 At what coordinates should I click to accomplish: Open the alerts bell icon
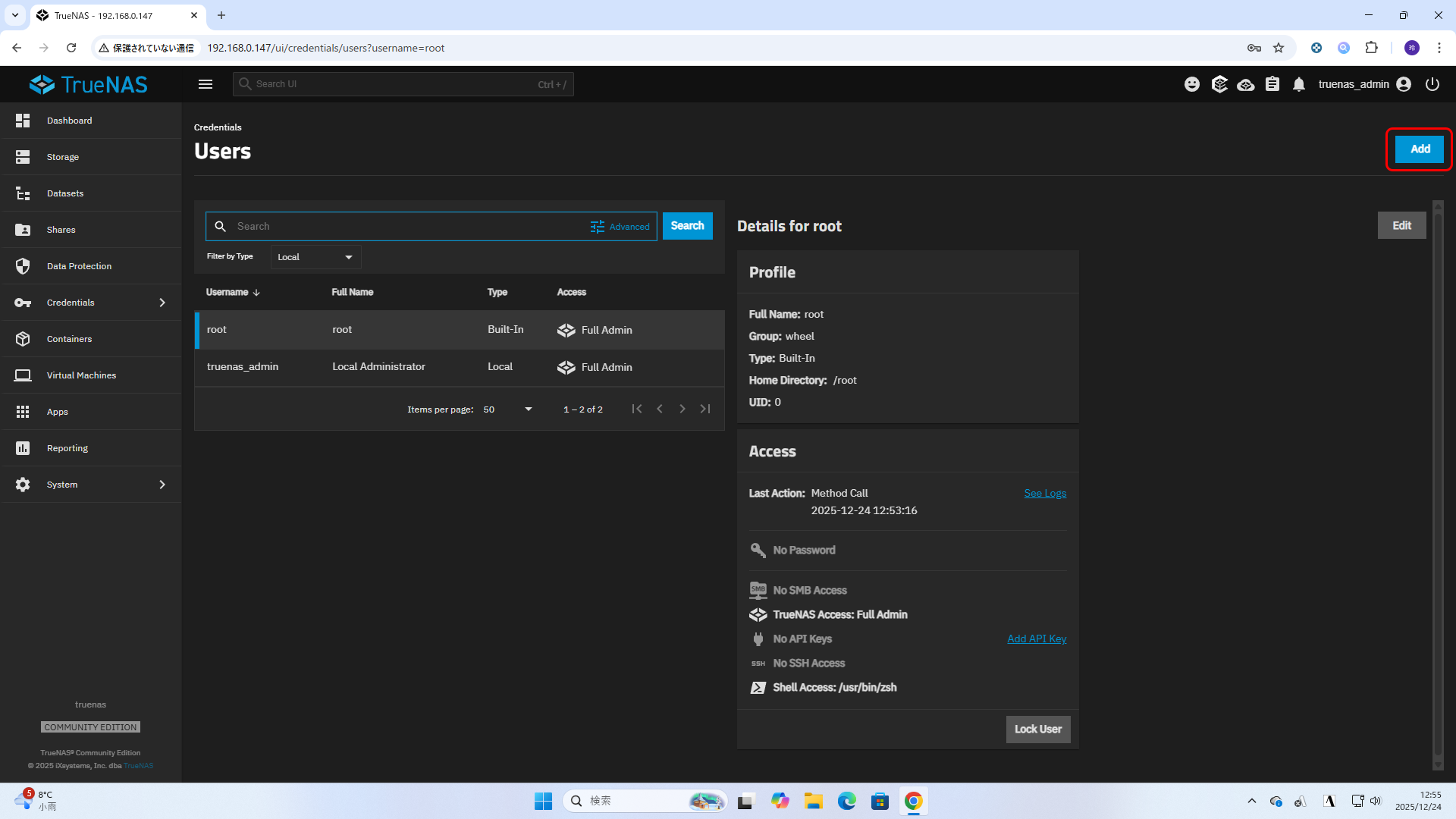tap(1299, 84)
